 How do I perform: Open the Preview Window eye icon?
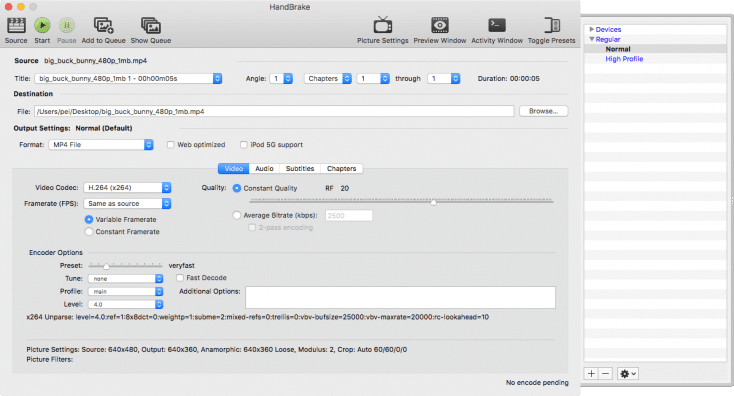tap(440, 25)
